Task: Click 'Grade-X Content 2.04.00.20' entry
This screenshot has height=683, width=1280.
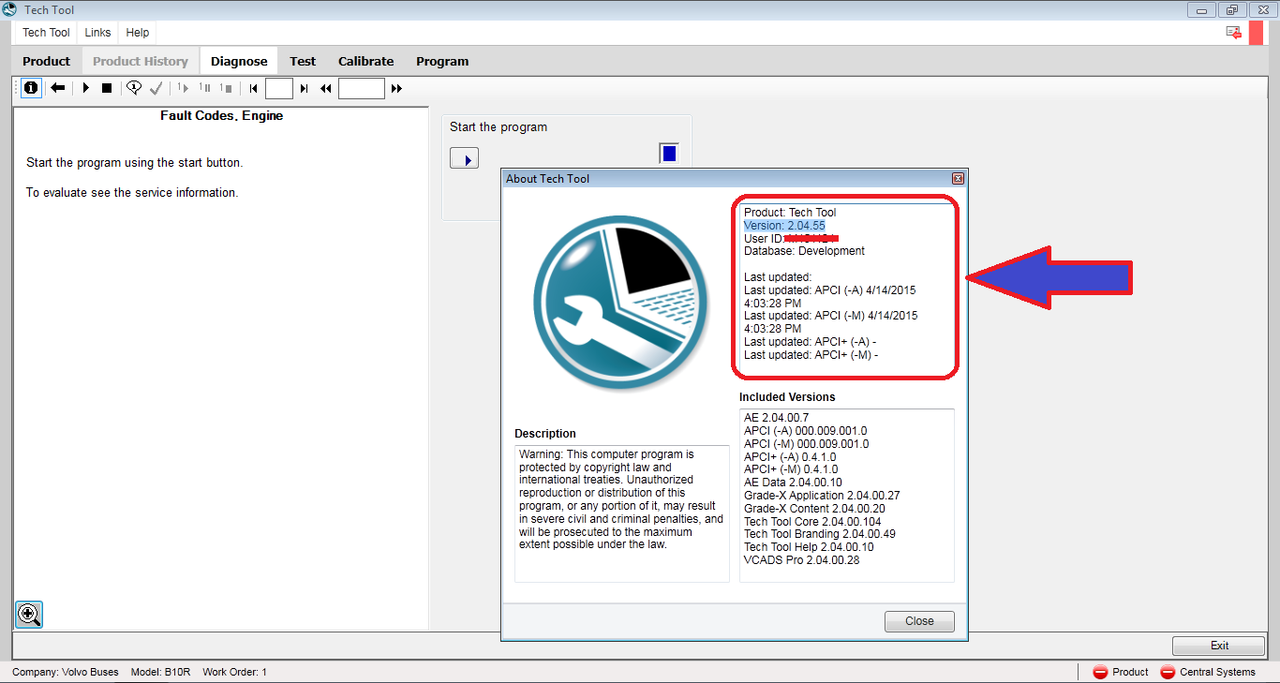Action: [814, 508]
